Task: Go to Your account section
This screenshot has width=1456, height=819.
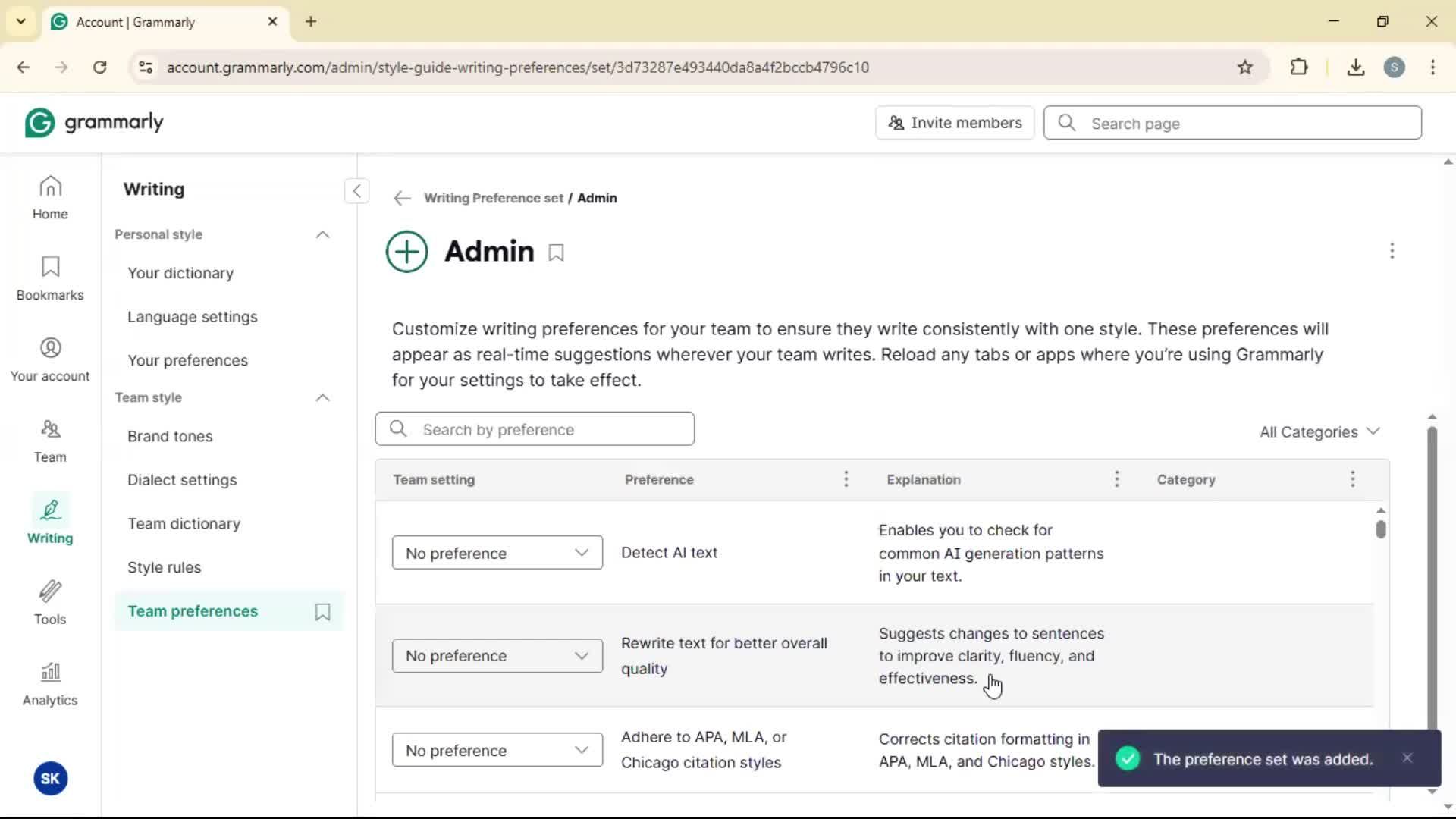Action: [50, 359]
